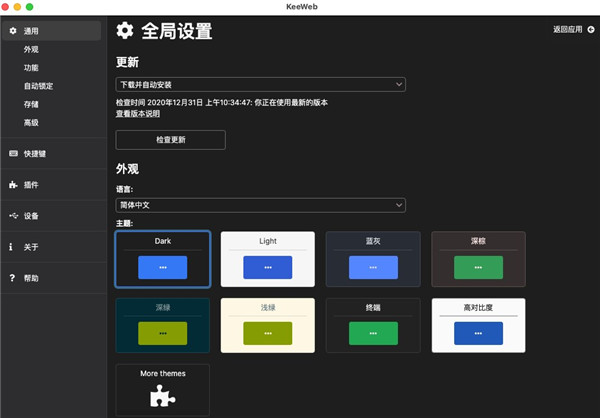Select the 蓝灰 theme card
The image size is (600, 418).
pos(373,259)
